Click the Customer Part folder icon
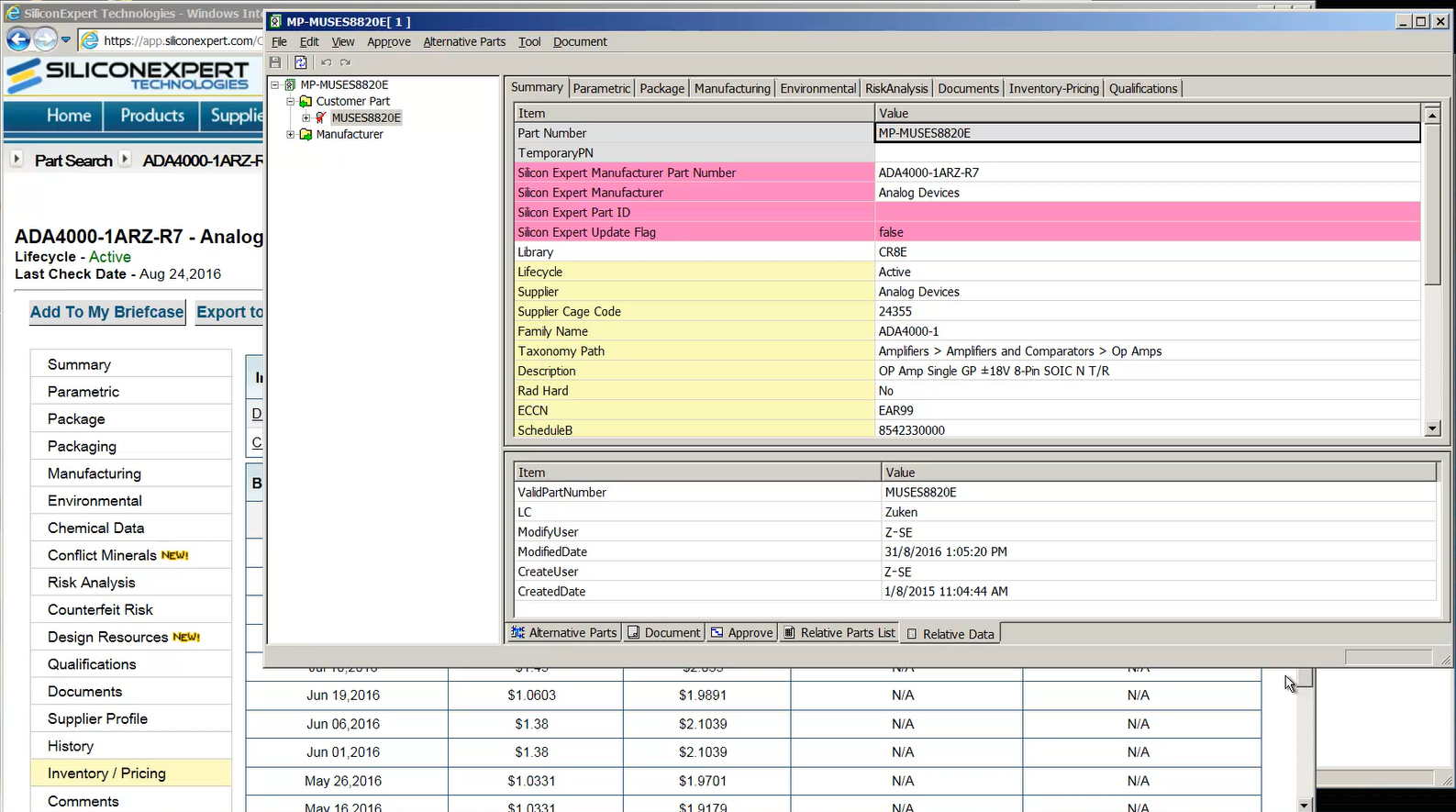The image size is (1456, 812). click(306, 101)
